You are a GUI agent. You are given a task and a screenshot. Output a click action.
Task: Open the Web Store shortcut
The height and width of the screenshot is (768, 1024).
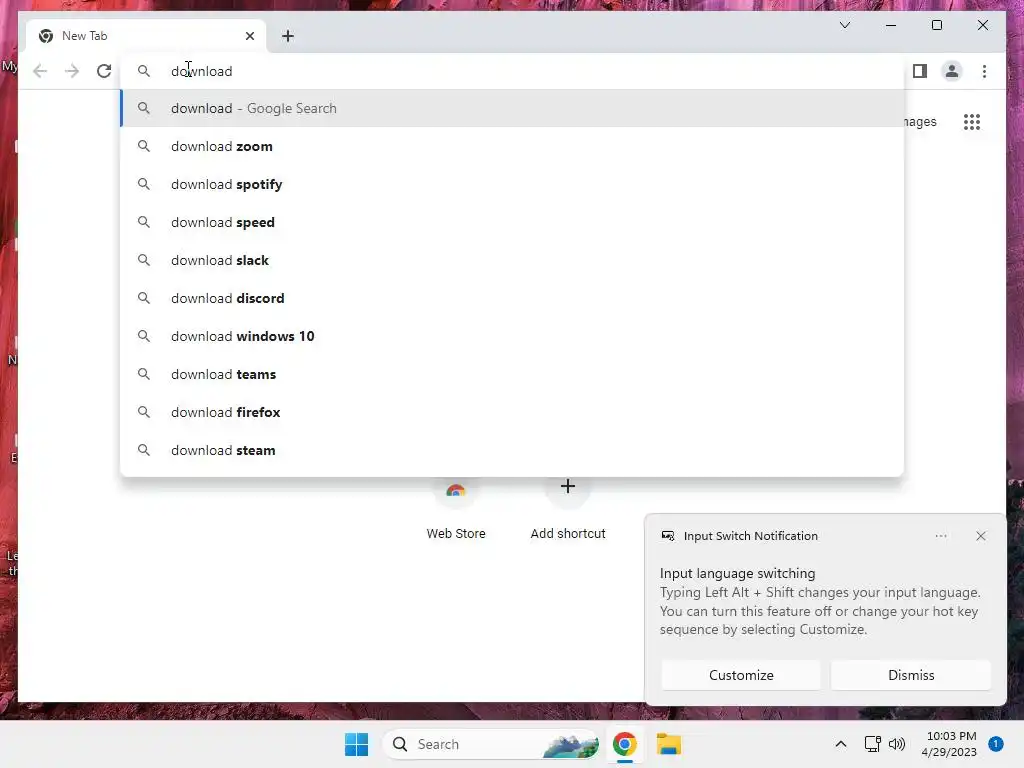pos(456,509)
